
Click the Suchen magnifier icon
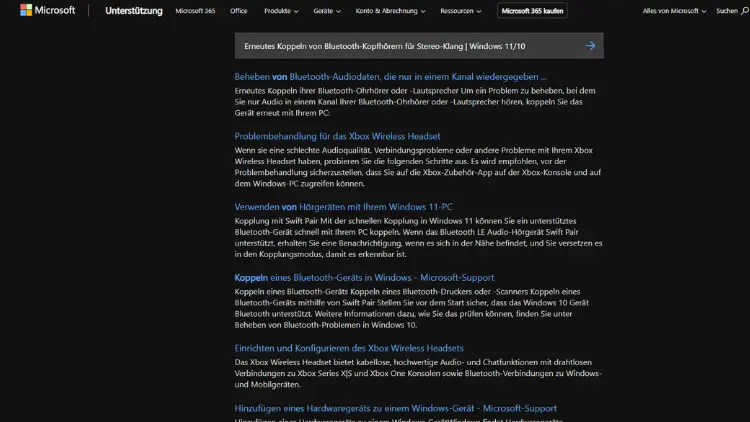(744, 11)
